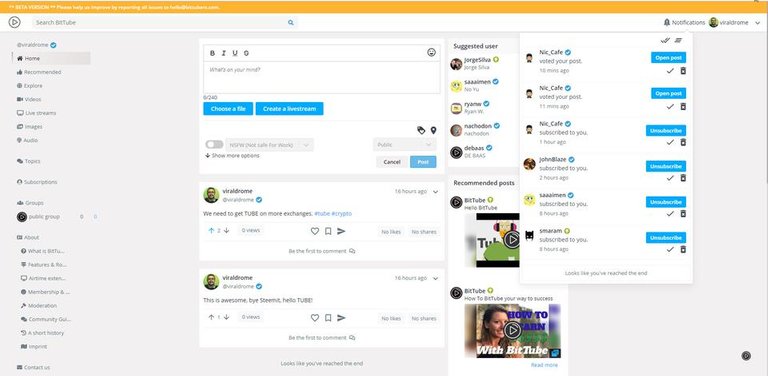Open the Public visibility dropdown
This screenshot has width=768, height=376.
(405, 145)
